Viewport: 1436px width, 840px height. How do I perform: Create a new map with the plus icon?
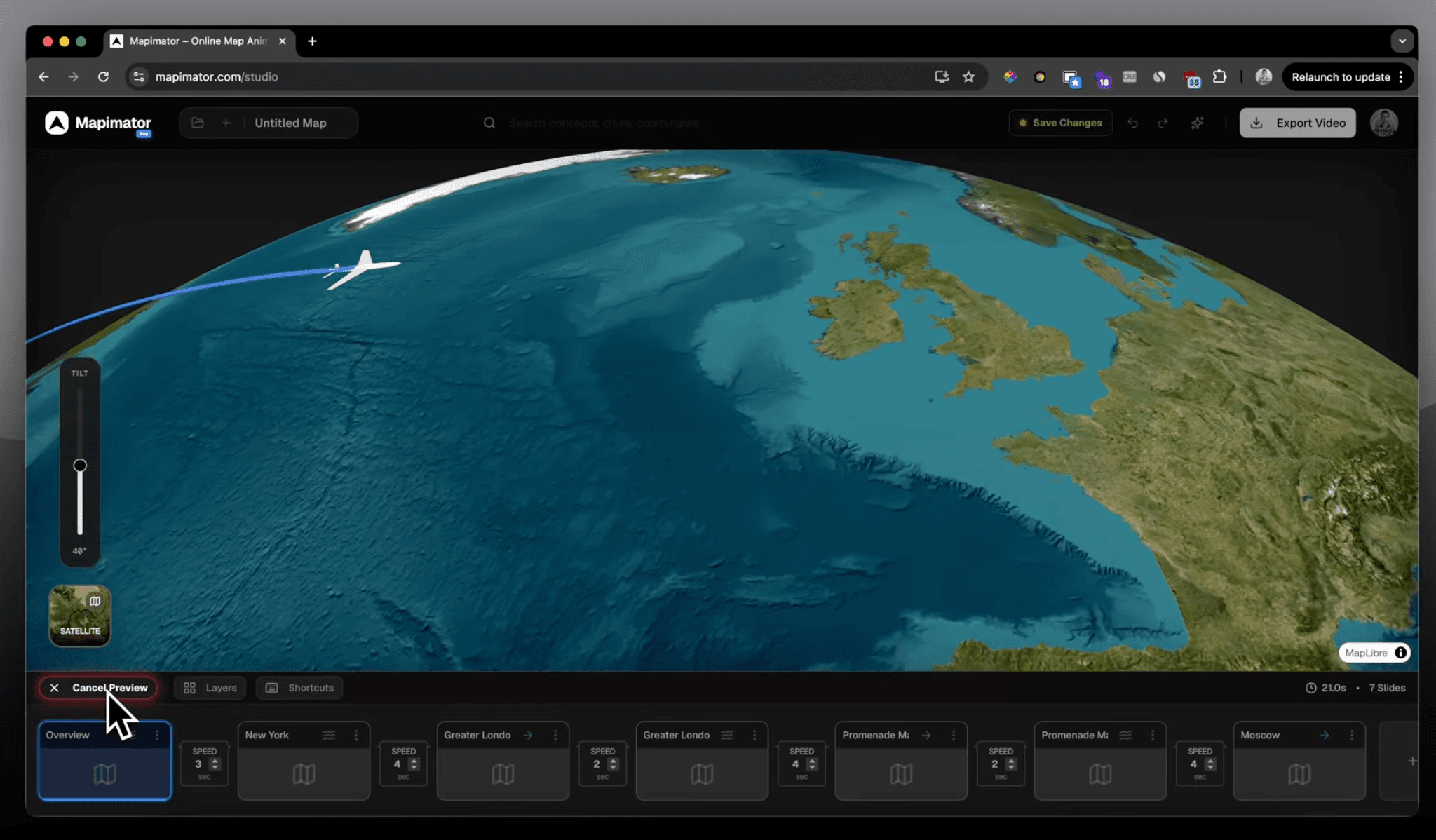[226, 123]
